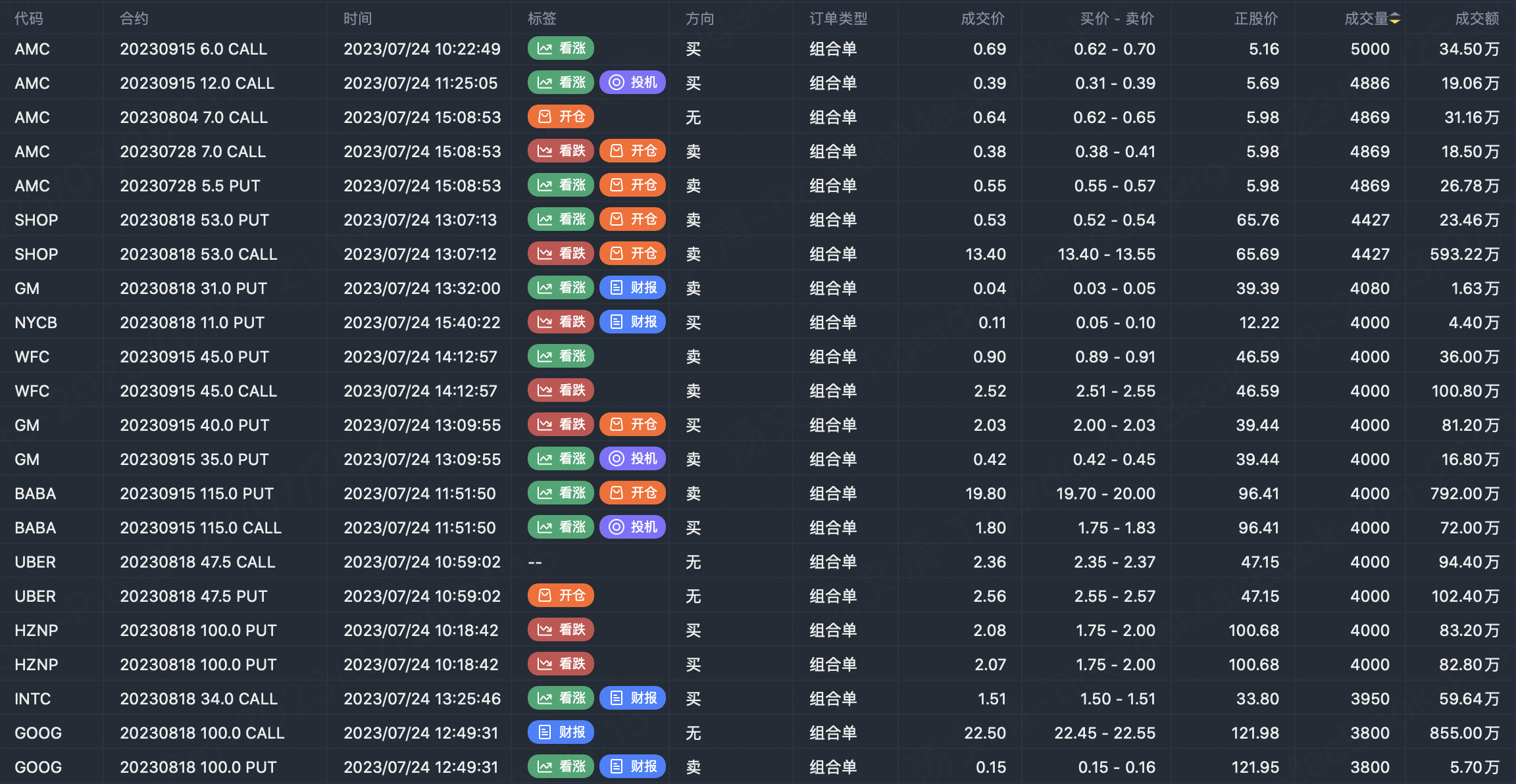Click the 看跌 tag in NYCB 11.0 PUT row
1516x784 pixels.
[561, 322]
